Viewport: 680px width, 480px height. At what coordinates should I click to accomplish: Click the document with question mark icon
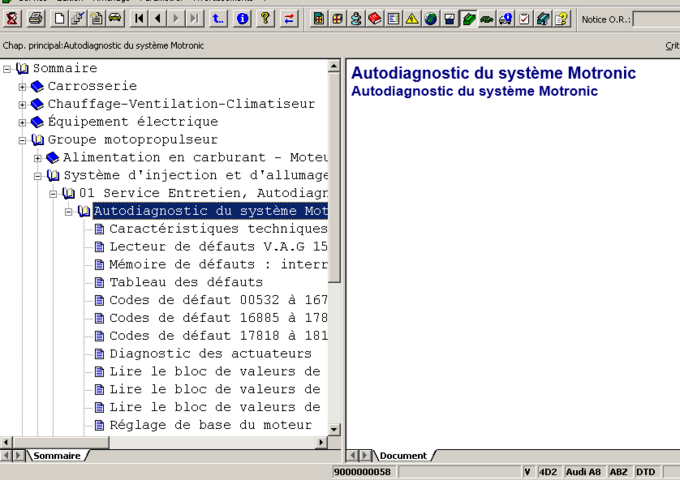tap(561, 19)
